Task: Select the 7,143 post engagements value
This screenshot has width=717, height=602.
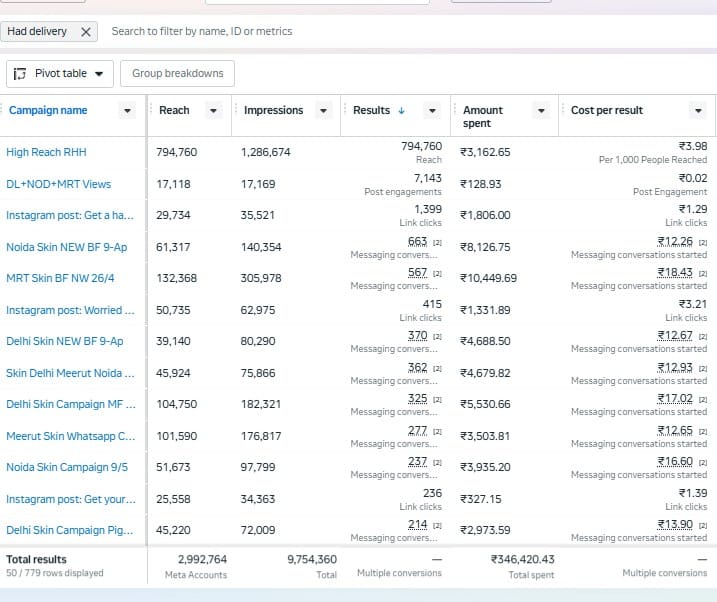Action: 428,178
